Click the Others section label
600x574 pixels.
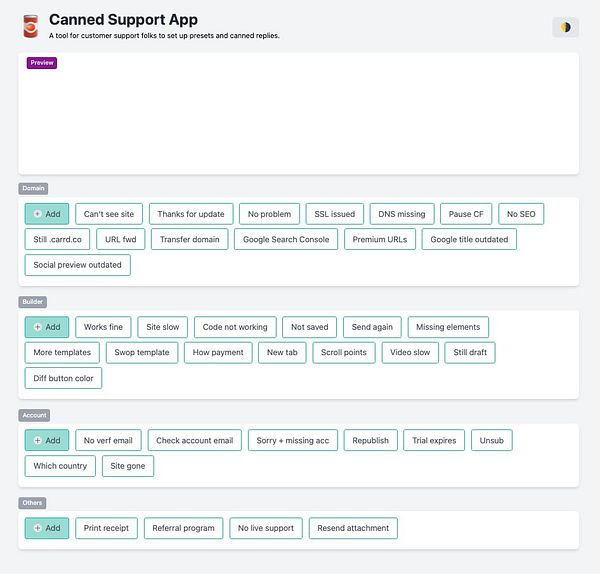pyautogui.click(x=32, y=503)
